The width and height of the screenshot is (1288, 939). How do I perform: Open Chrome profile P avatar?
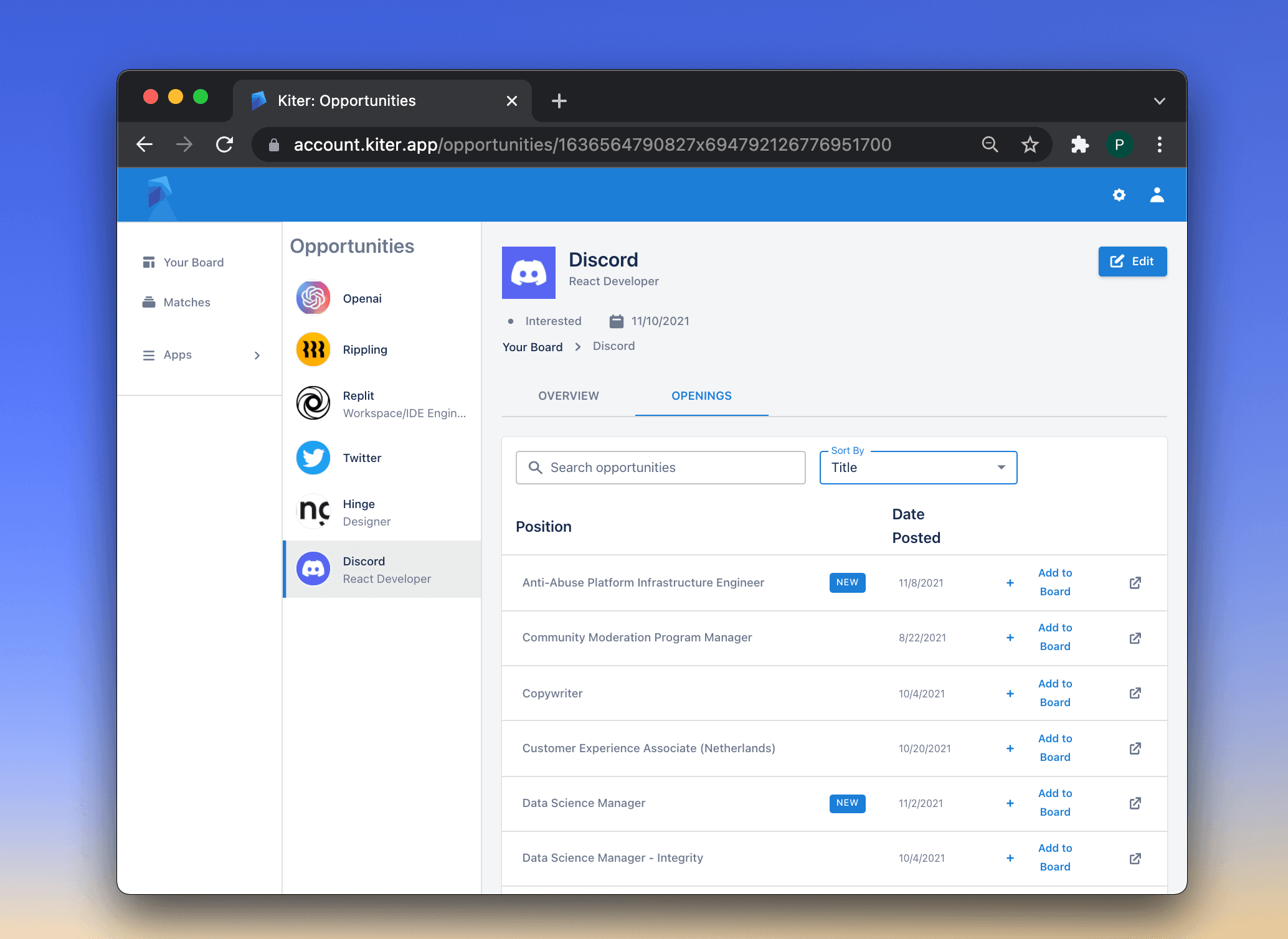(1119, 144)
